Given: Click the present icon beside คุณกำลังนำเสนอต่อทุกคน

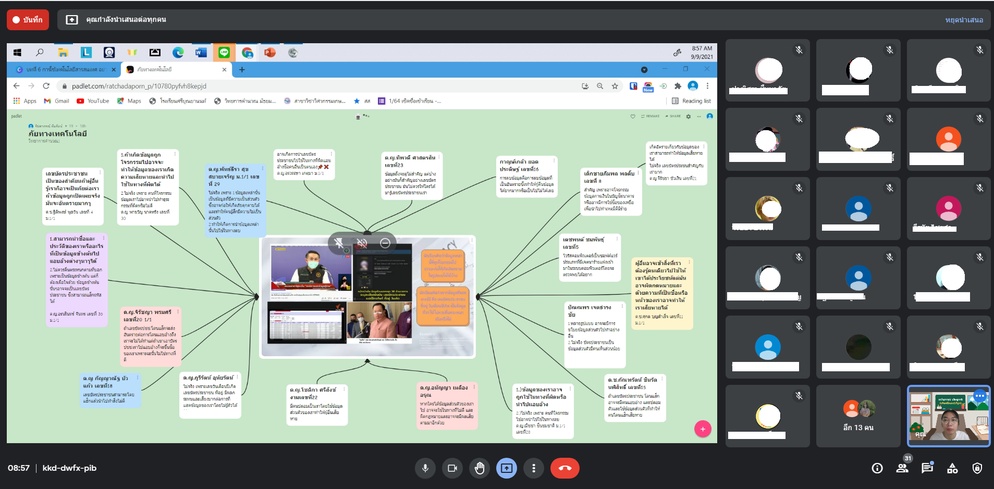Looking at the screenshot, I should pos(72,20).
